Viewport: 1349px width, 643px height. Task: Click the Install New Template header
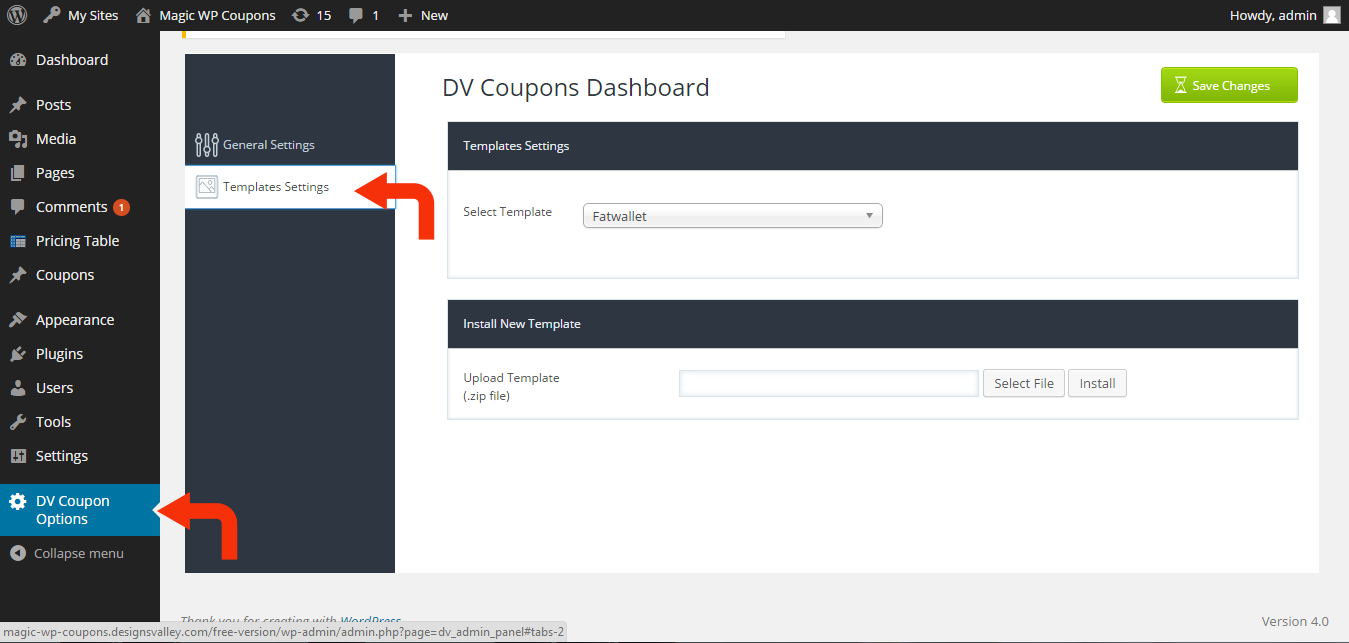click(873, 324)
